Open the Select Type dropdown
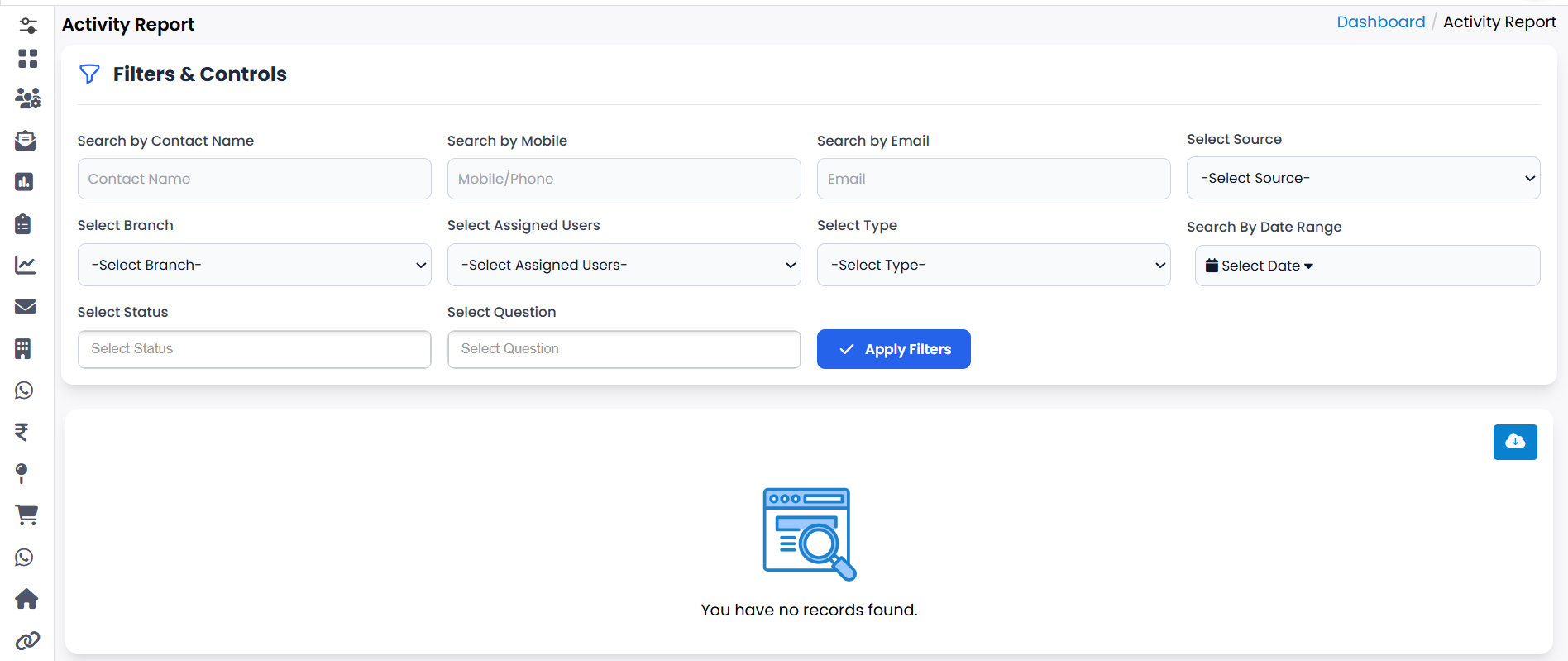The width and height of the screenshot is (1568, 661). pos(993,265)
